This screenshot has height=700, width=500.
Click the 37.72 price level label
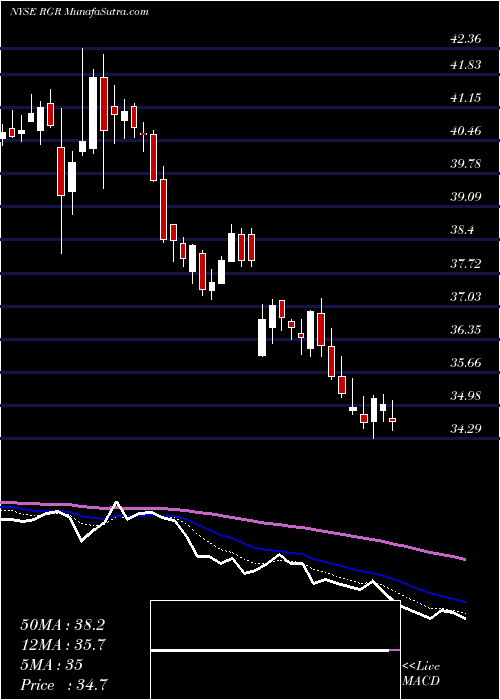[466, 264]
